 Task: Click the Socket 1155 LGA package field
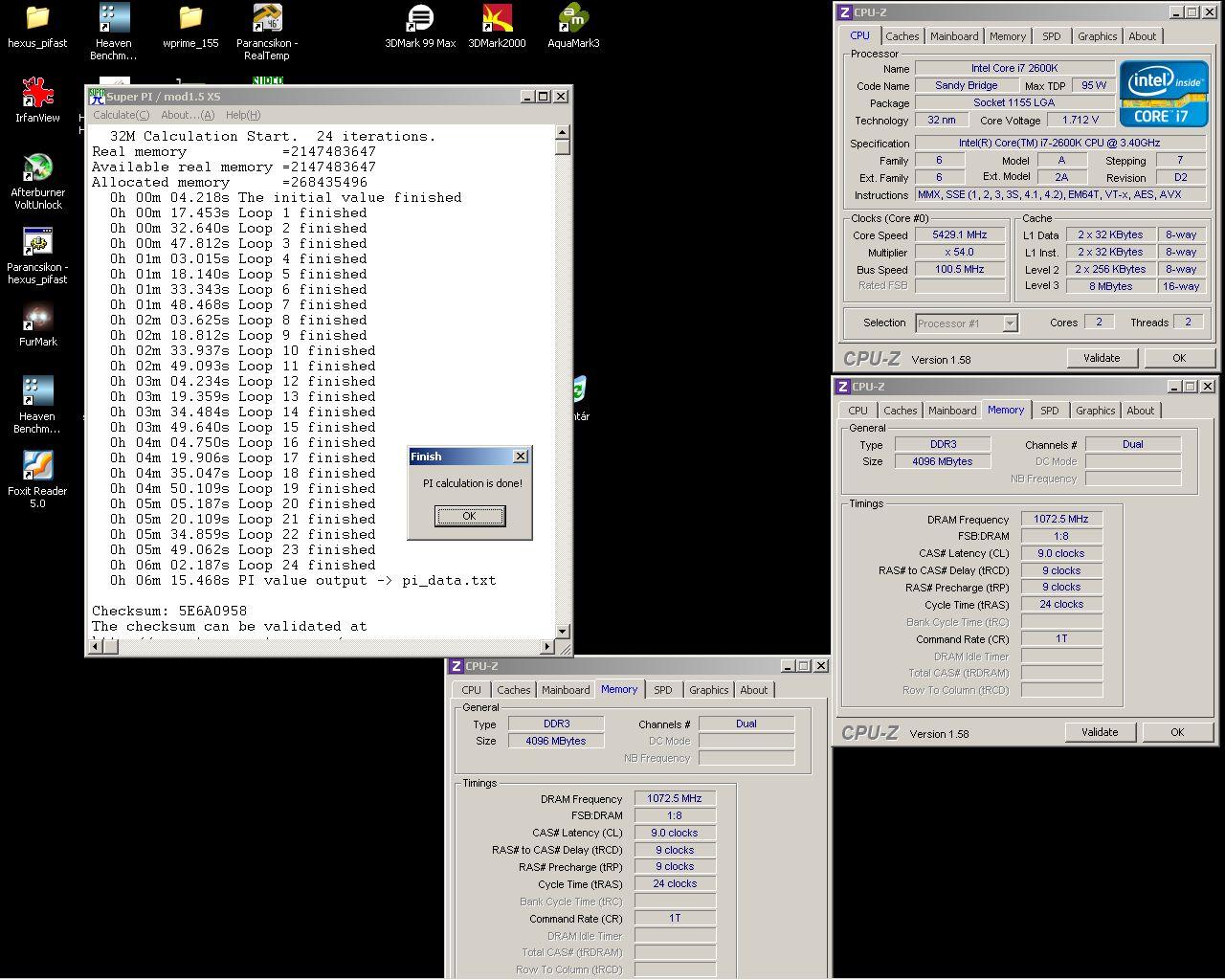1014,102
